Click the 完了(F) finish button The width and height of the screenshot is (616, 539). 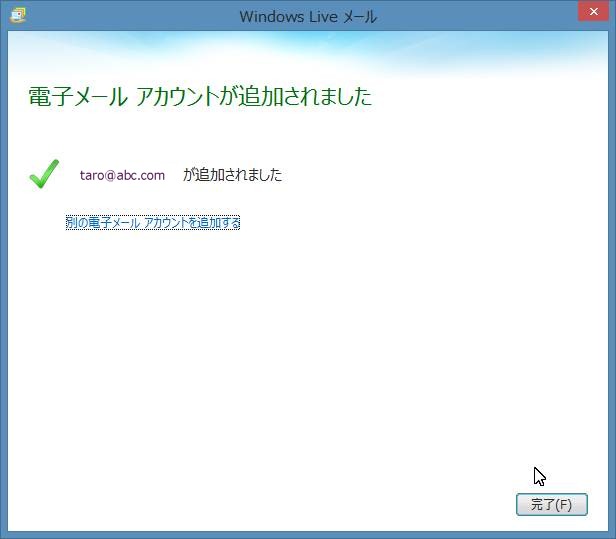pos(552,504)
